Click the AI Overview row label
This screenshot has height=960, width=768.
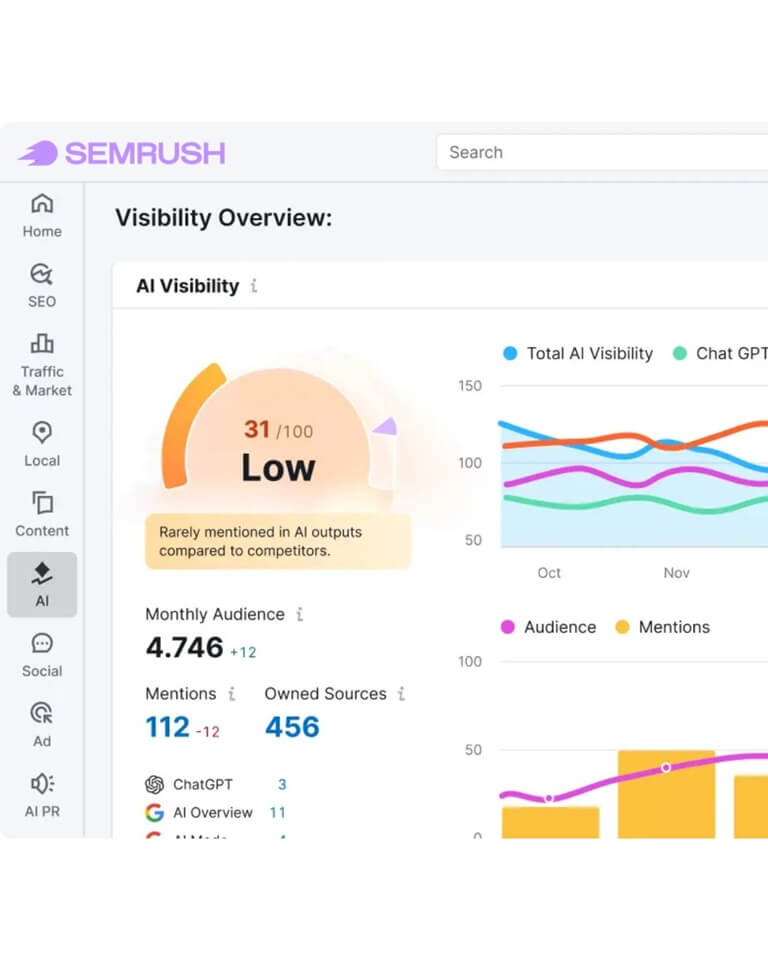(213, 812)
